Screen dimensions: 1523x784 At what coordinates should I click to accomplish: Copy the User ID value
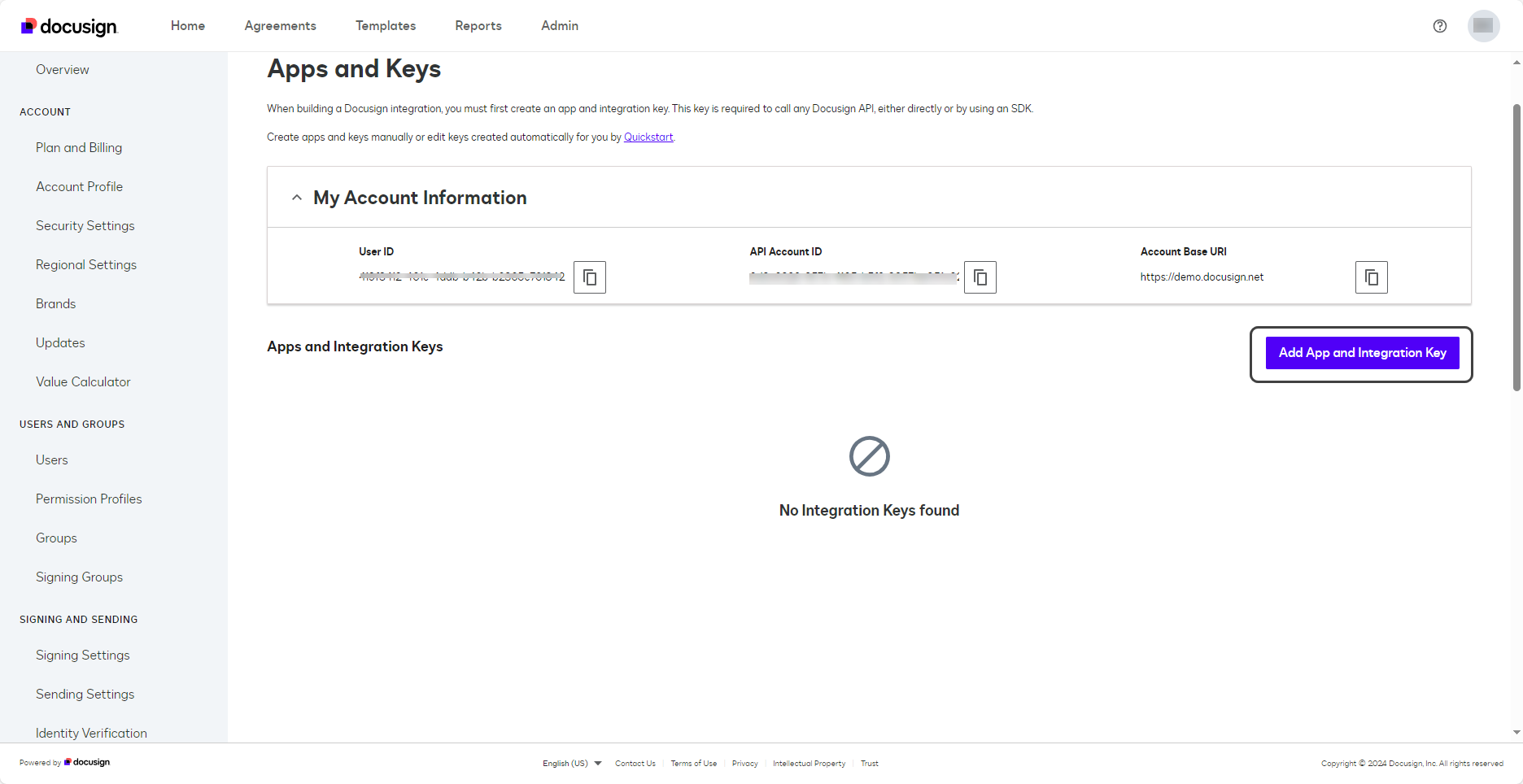tap(590, 277)
